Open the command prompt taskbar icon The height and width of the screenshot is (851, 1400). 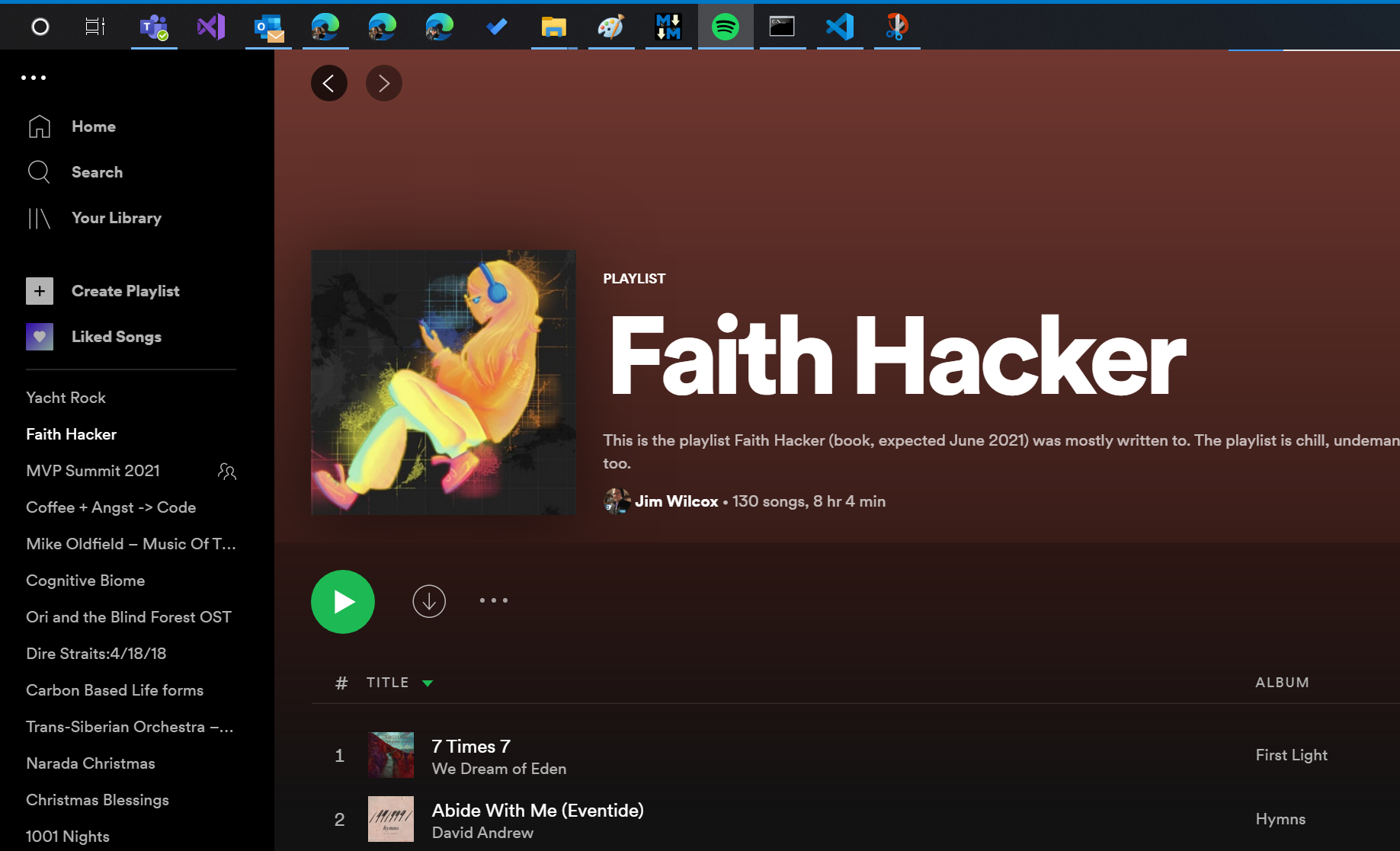click(x=782, y=27)
